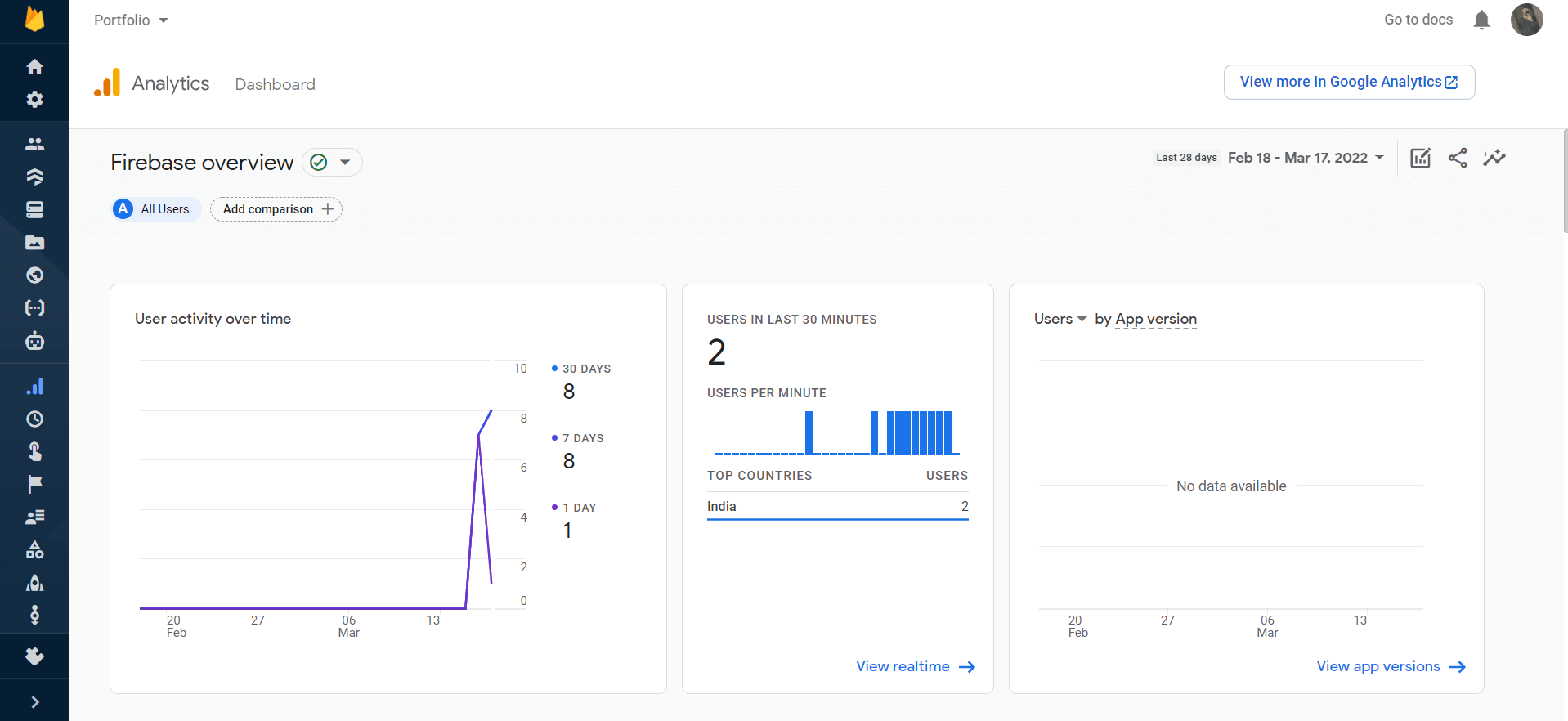Open Functions brackets icon in sidebar
The height and width of the screenshot is (721, 1568).
[x=34, y=307]
